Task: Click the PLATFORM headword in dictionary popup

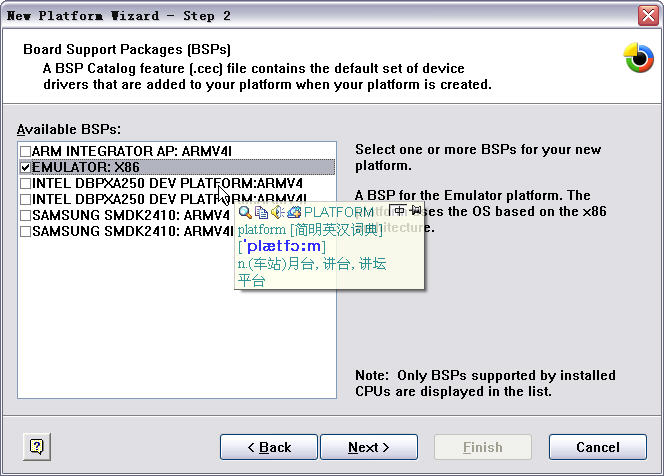Action: coord(339,212)
